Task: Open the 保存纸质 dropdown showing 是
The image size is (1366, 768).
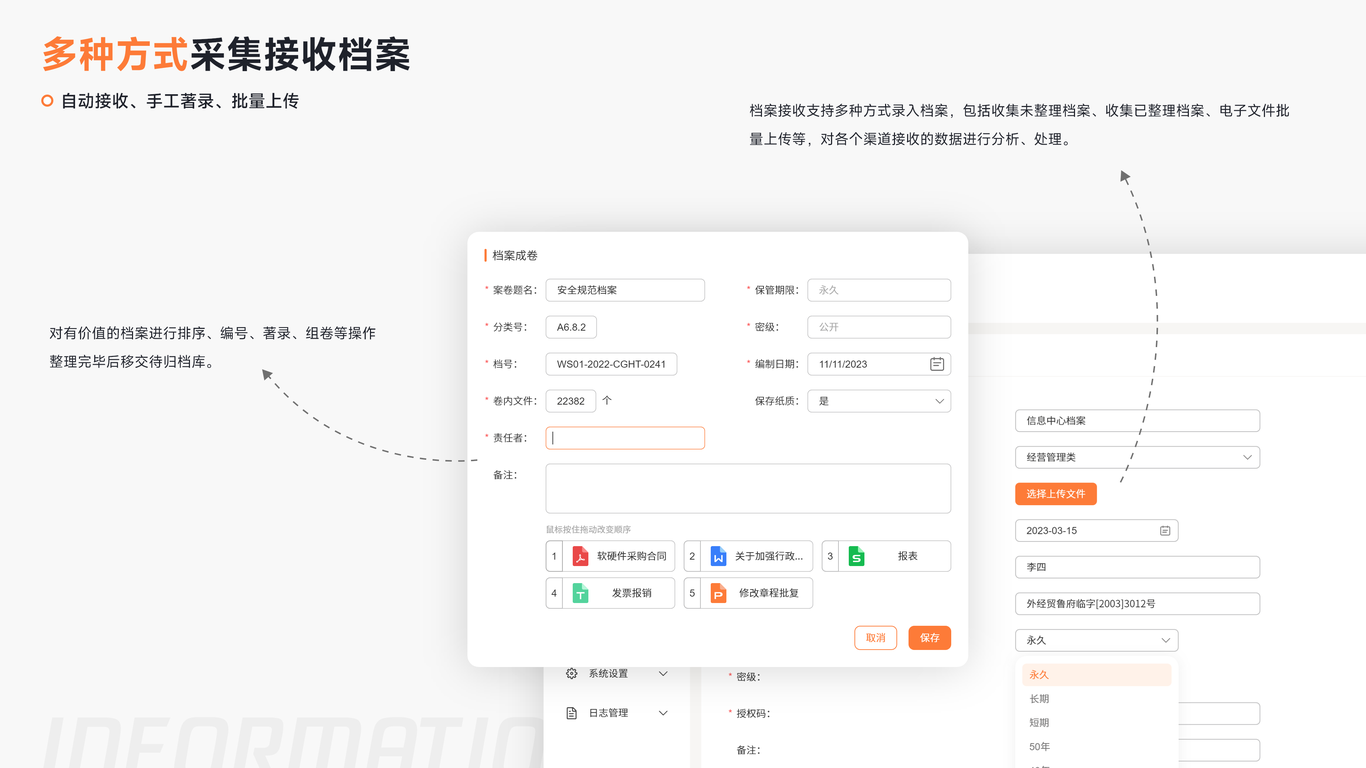Action: 879,401
